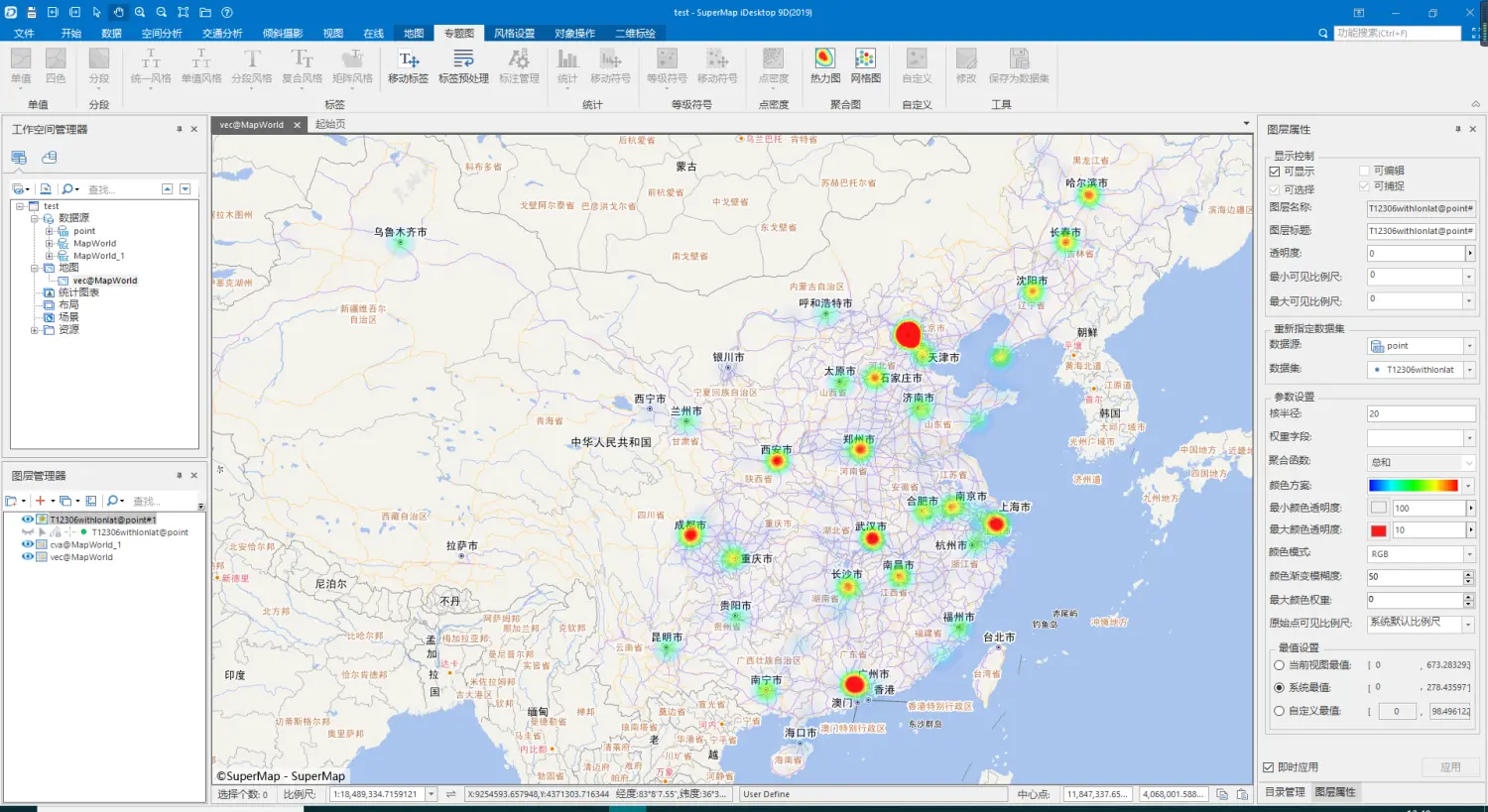Click the 统一风格 label button
1488x812 pixels.
[151, 66]
